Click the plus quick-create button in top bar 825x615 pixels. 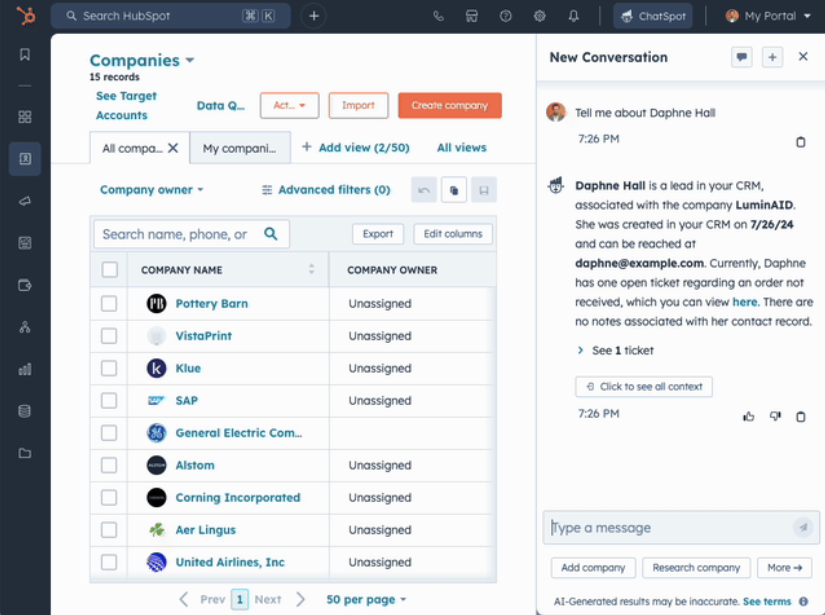[x=314, y=16]
